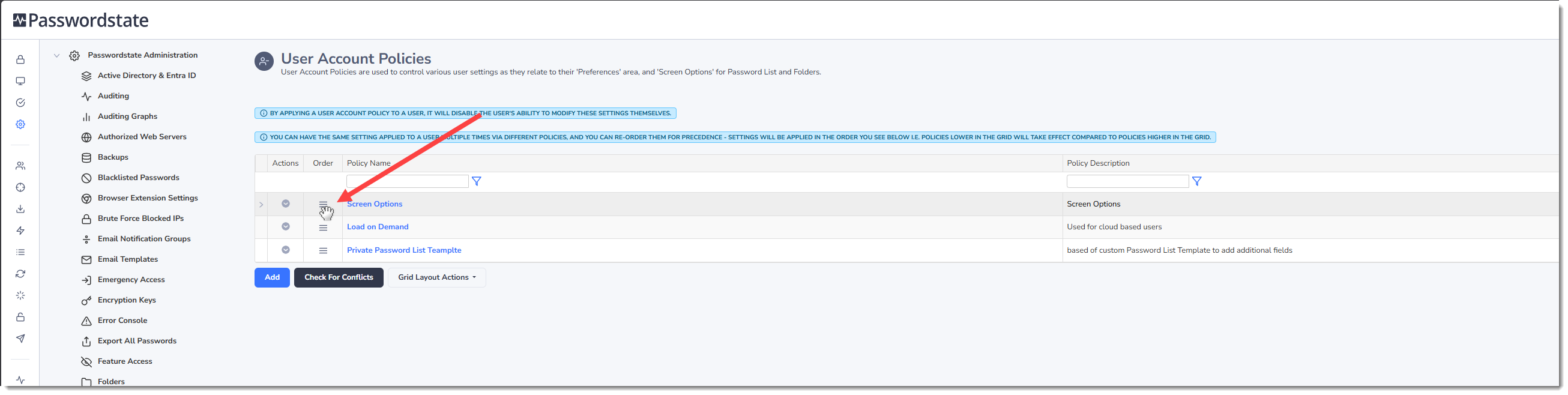Open Private Password List Teamplte policy link
The image size is (1568, 395).
[404, 250]
